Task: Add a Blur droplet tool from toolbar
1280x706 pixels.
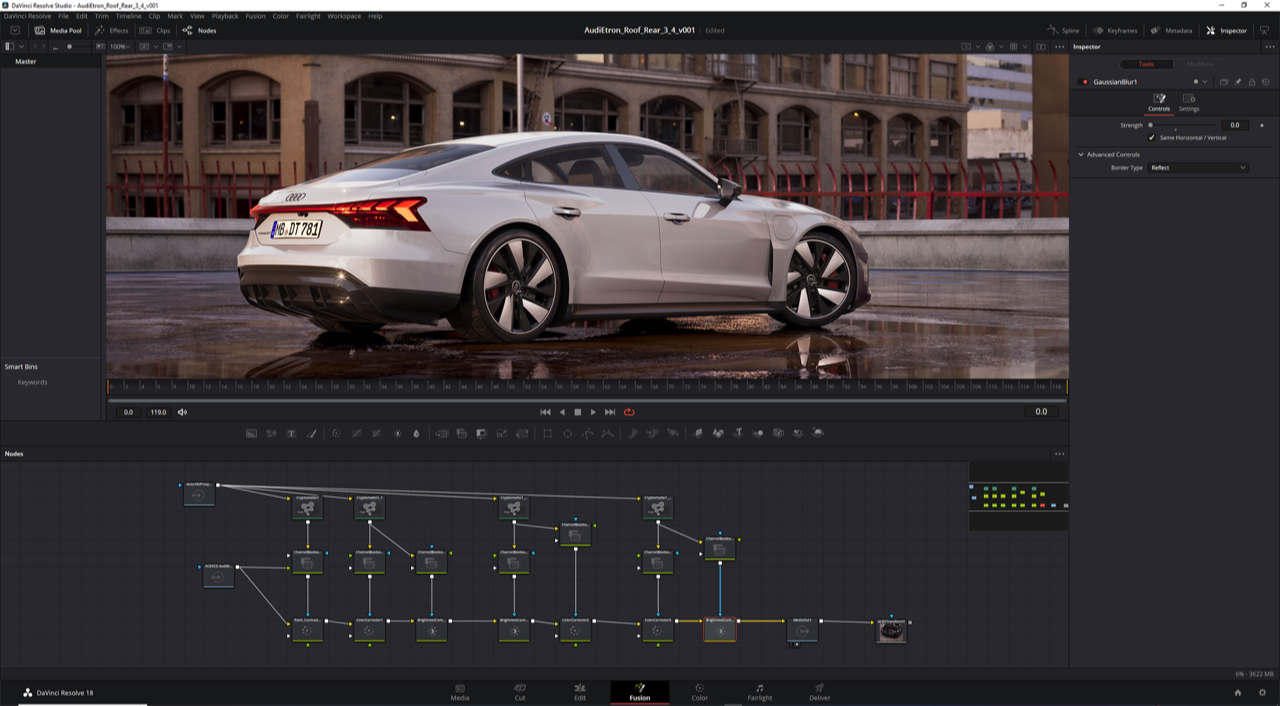Action: [x=416, y=433]
